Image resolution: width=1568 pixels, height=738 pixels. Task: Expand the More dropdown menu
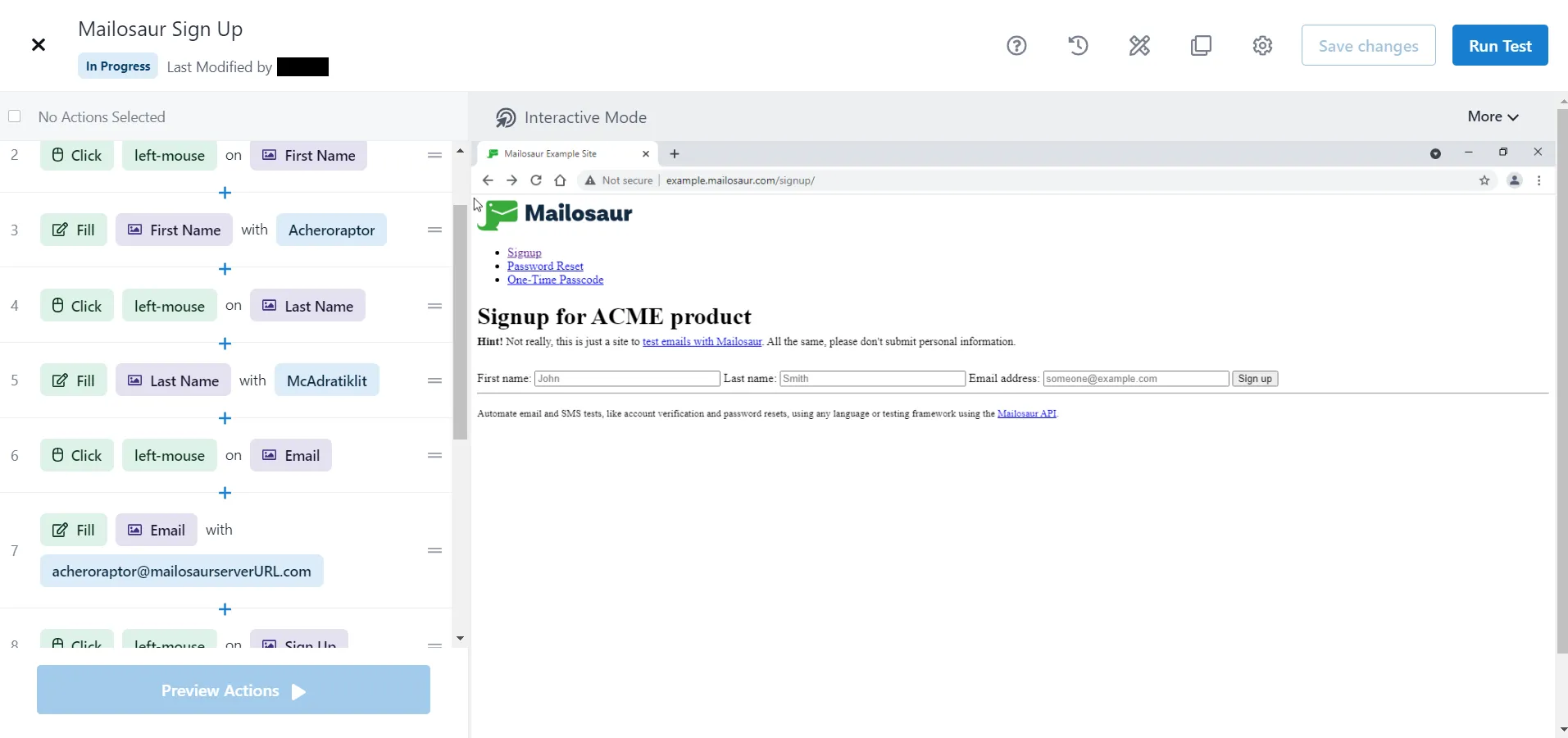coord(1493,117)
